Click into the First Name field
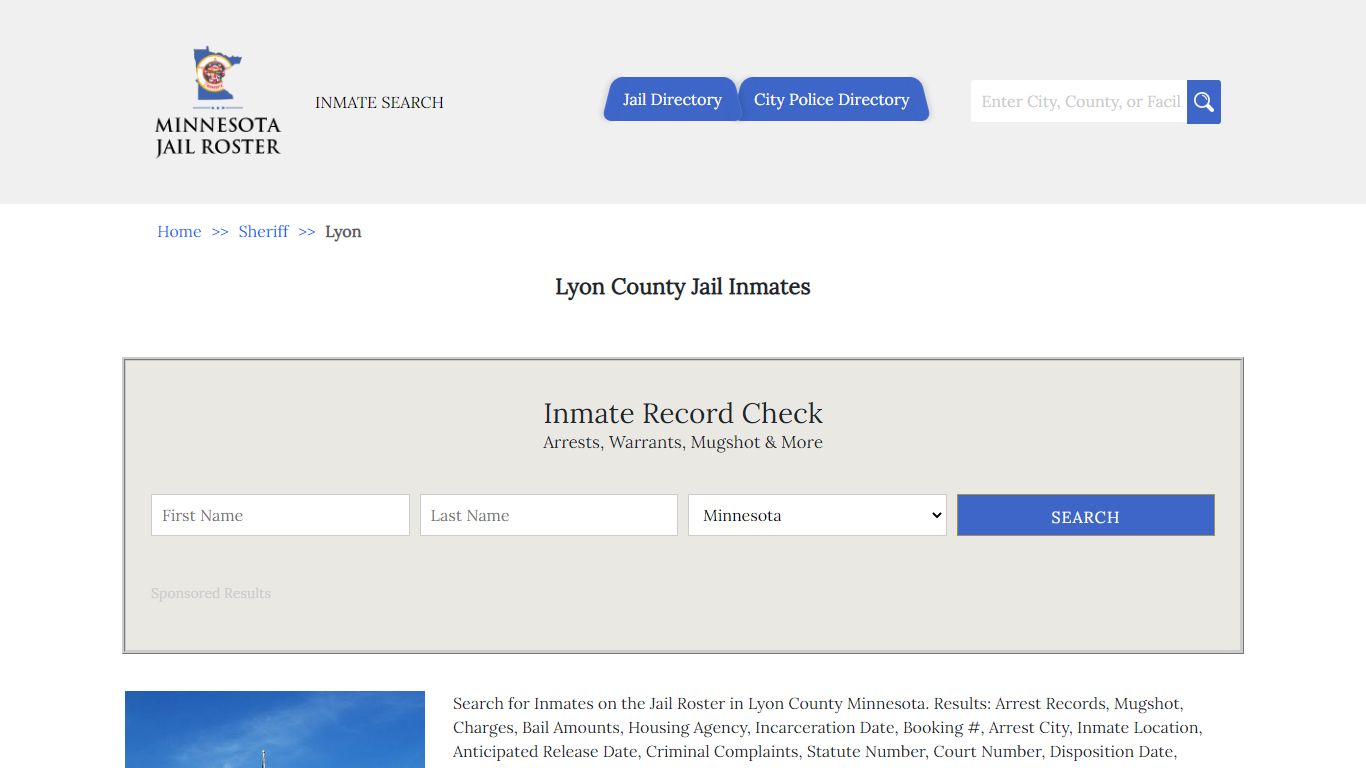1366x768 pixels. (x=280, y=515)
